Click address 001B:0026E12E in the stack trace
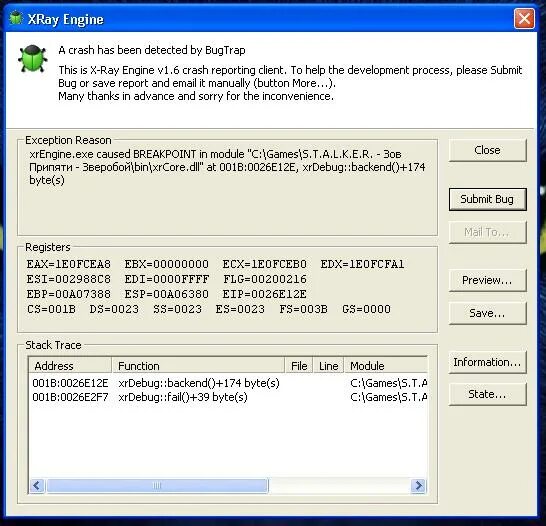The height and width of the screenshot is (526, 546). point(70,383)
